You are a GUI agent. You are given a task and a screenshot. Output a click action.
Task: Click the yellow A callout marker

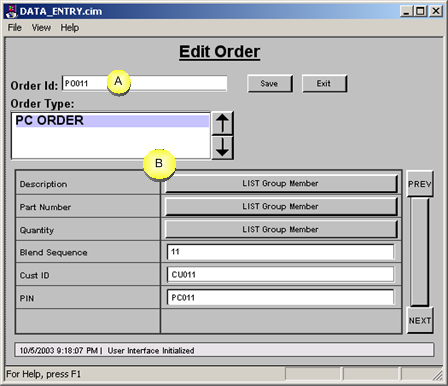click(118, 82)
